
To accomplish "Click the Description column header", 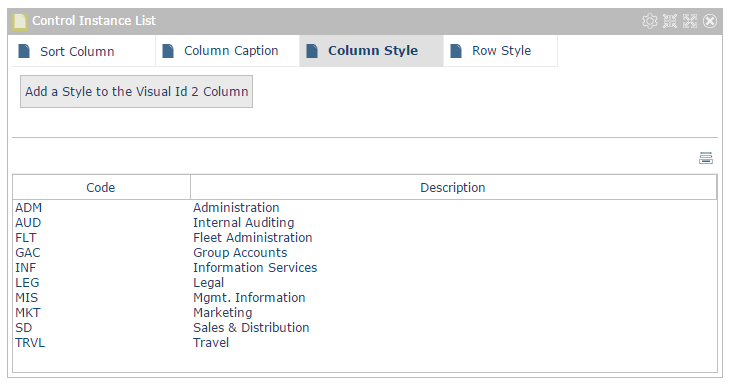I will [x=453, y=188].
